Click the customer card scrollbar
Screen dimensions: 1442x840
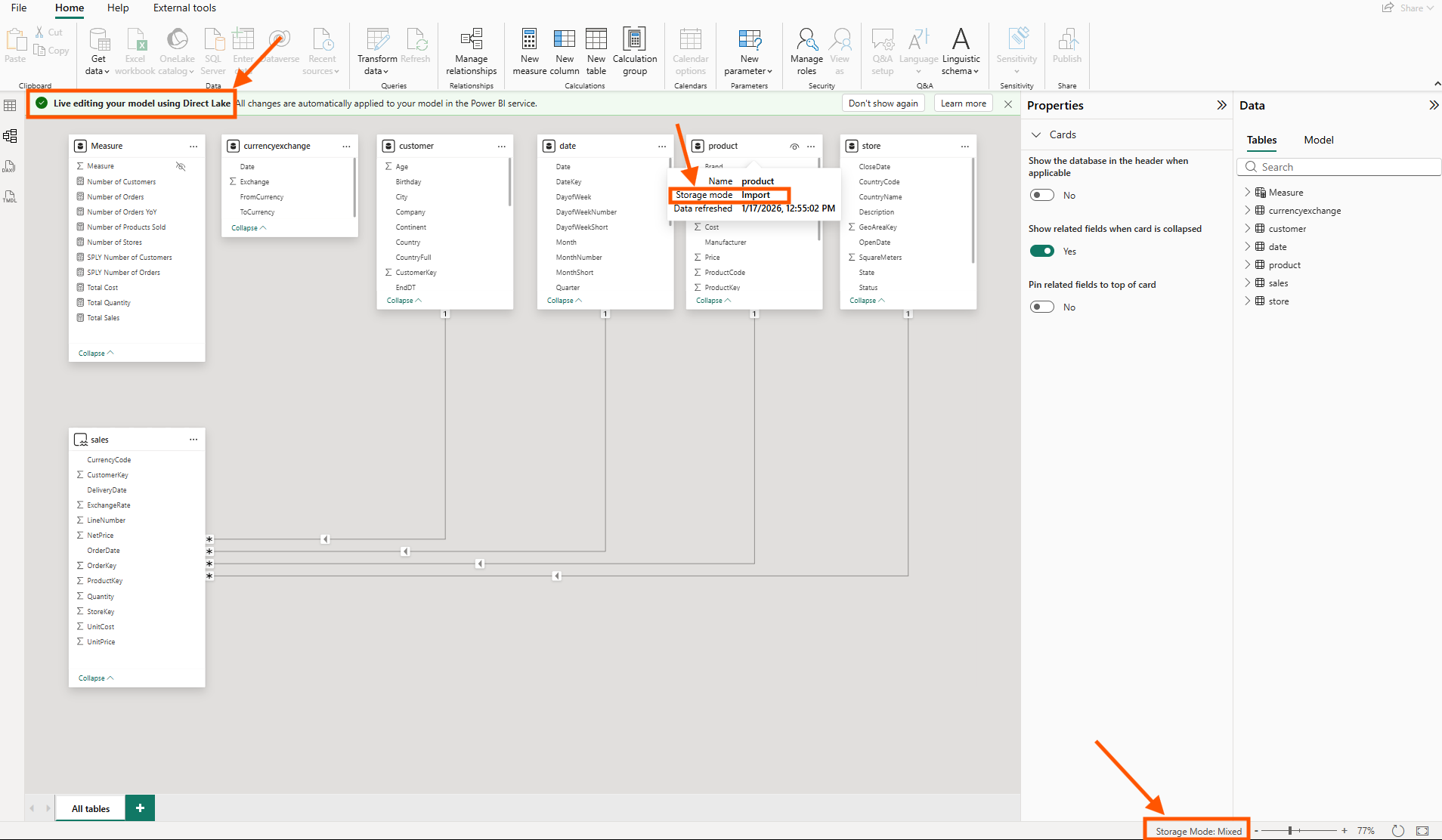coord(510,181)
